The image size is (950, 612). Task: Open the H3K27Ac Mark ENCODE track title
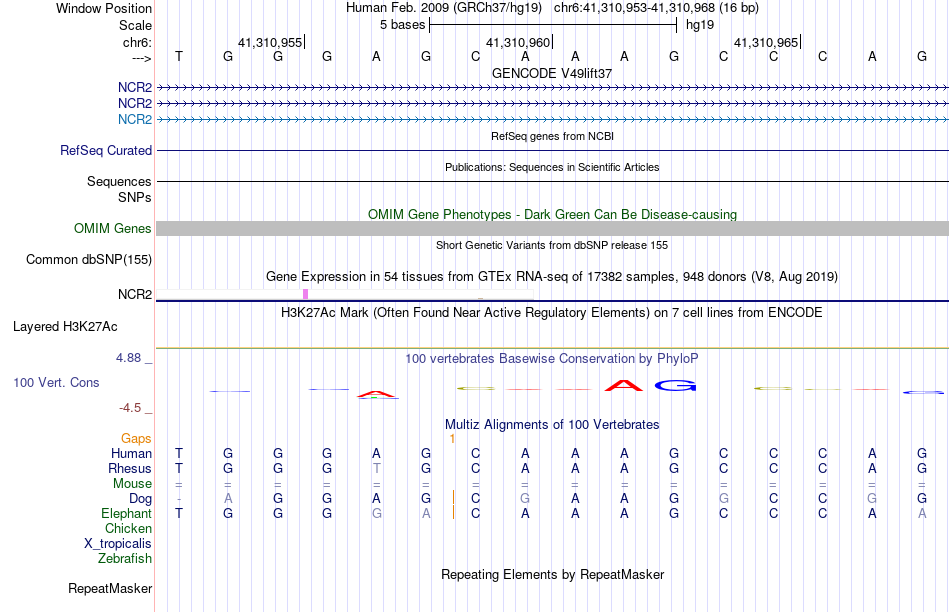point(552,313)
